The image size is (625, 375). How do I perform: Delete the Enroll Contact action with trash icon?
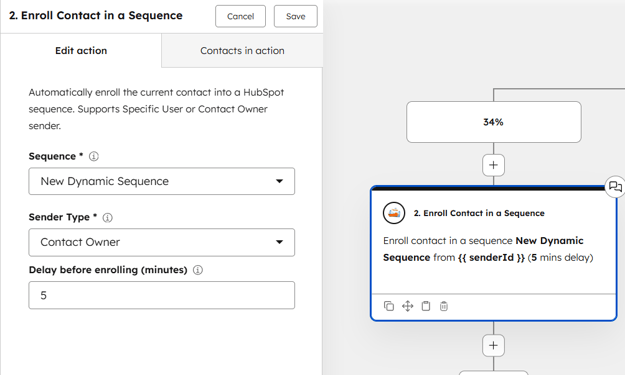pos(444,306)
